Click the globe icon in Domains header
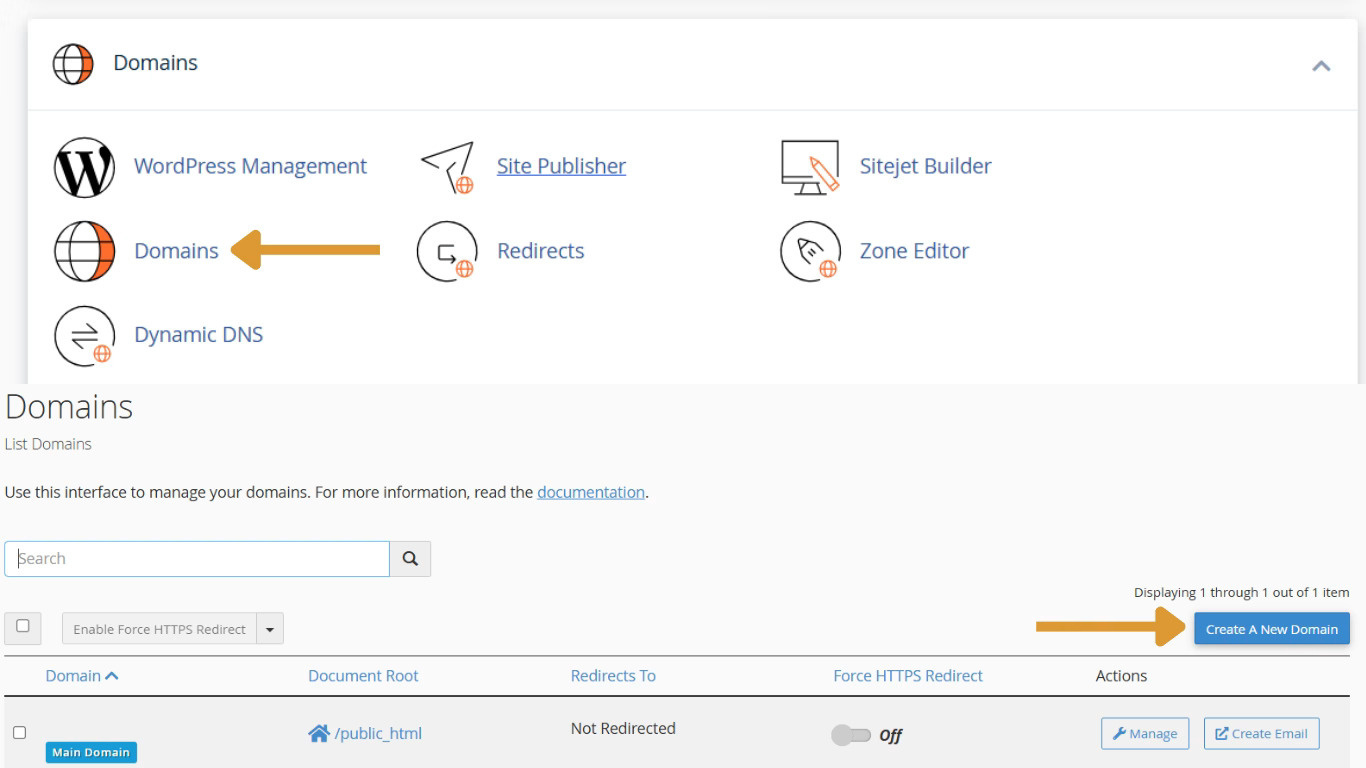The height and width of the screenshot is (768, 1366). pyautogui.click(x=72, y=64)
